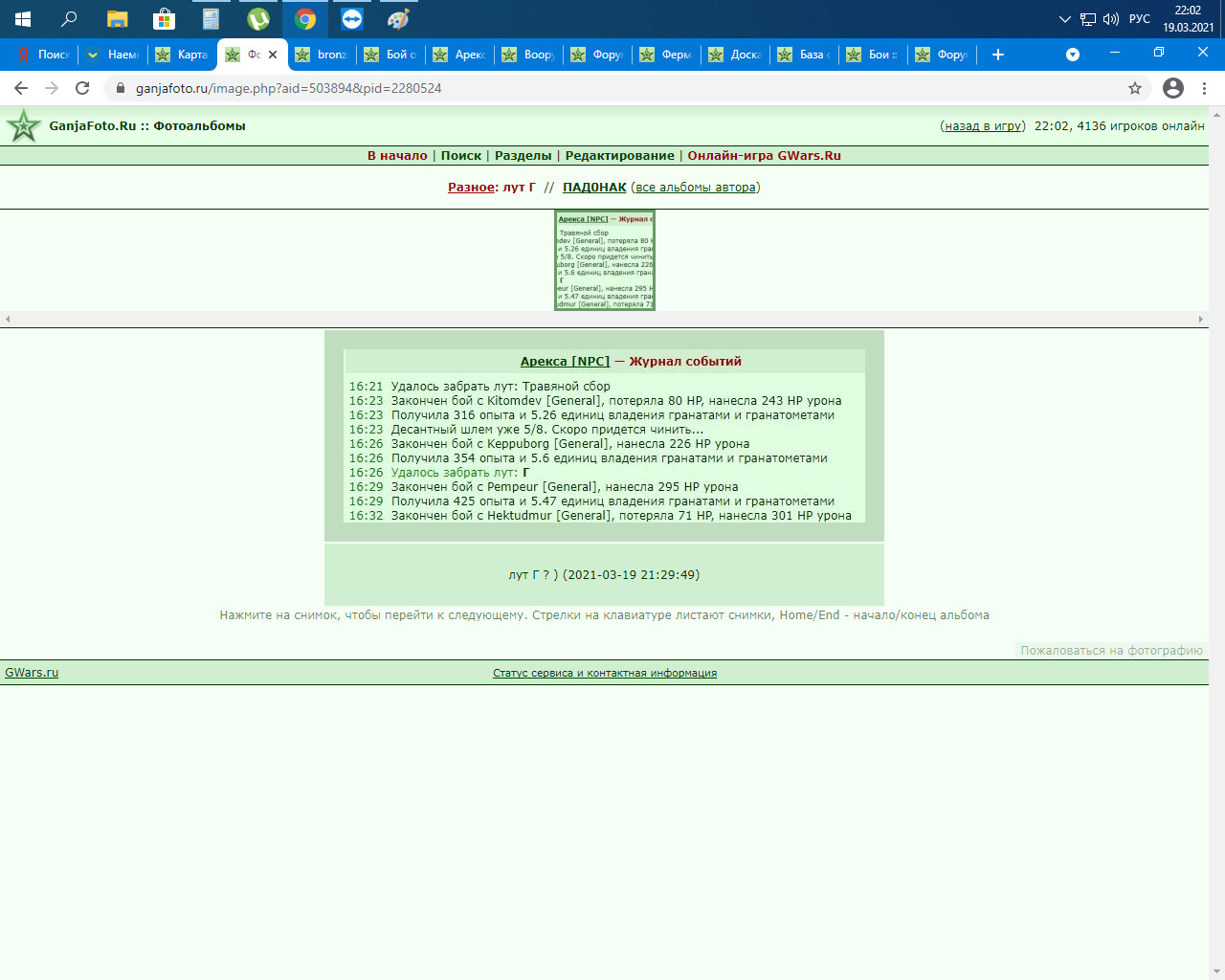Go back to the previous page
1225x980 pixels.
coord(21,88)
